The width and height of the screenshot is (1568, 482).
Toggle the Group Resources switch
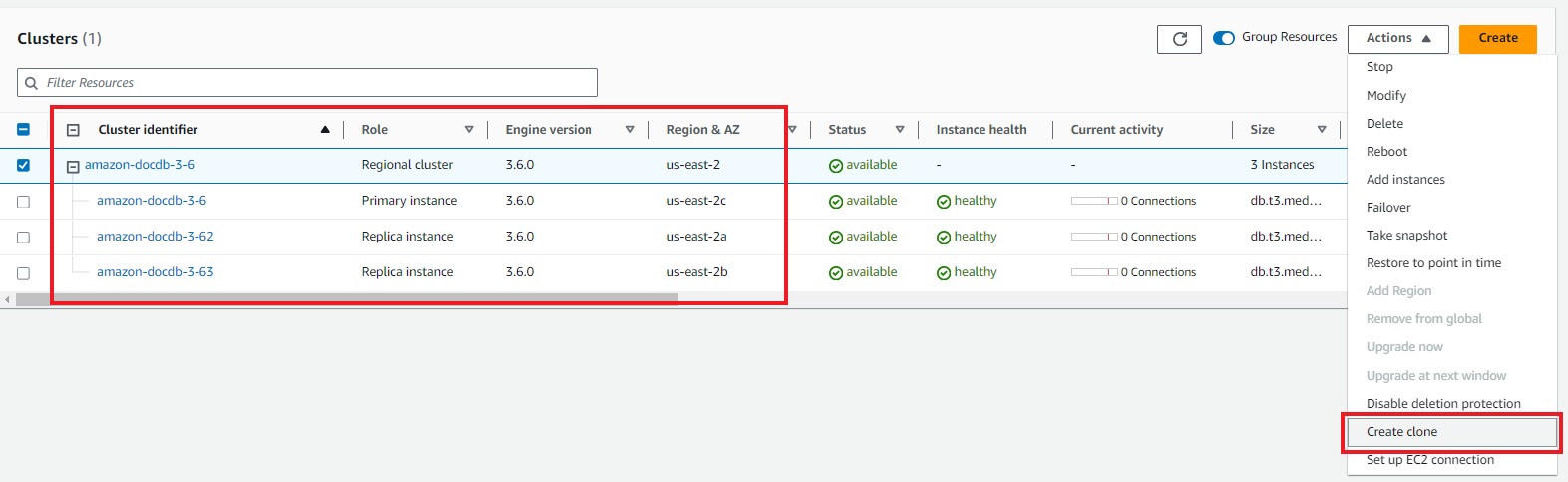click(x=1224, y=38)
